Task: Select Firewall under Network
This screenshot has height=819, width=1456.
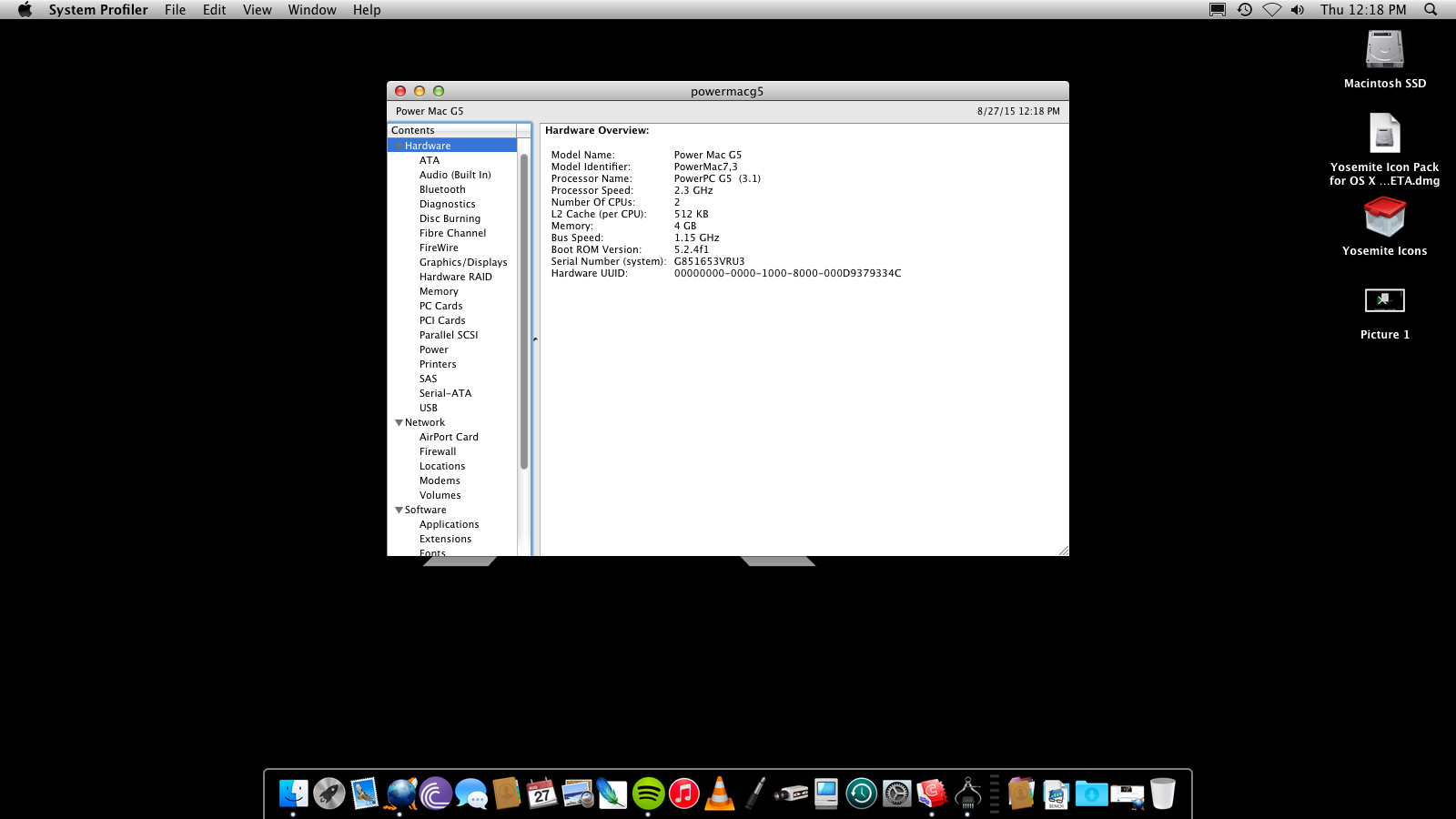Action: [438, 451]
